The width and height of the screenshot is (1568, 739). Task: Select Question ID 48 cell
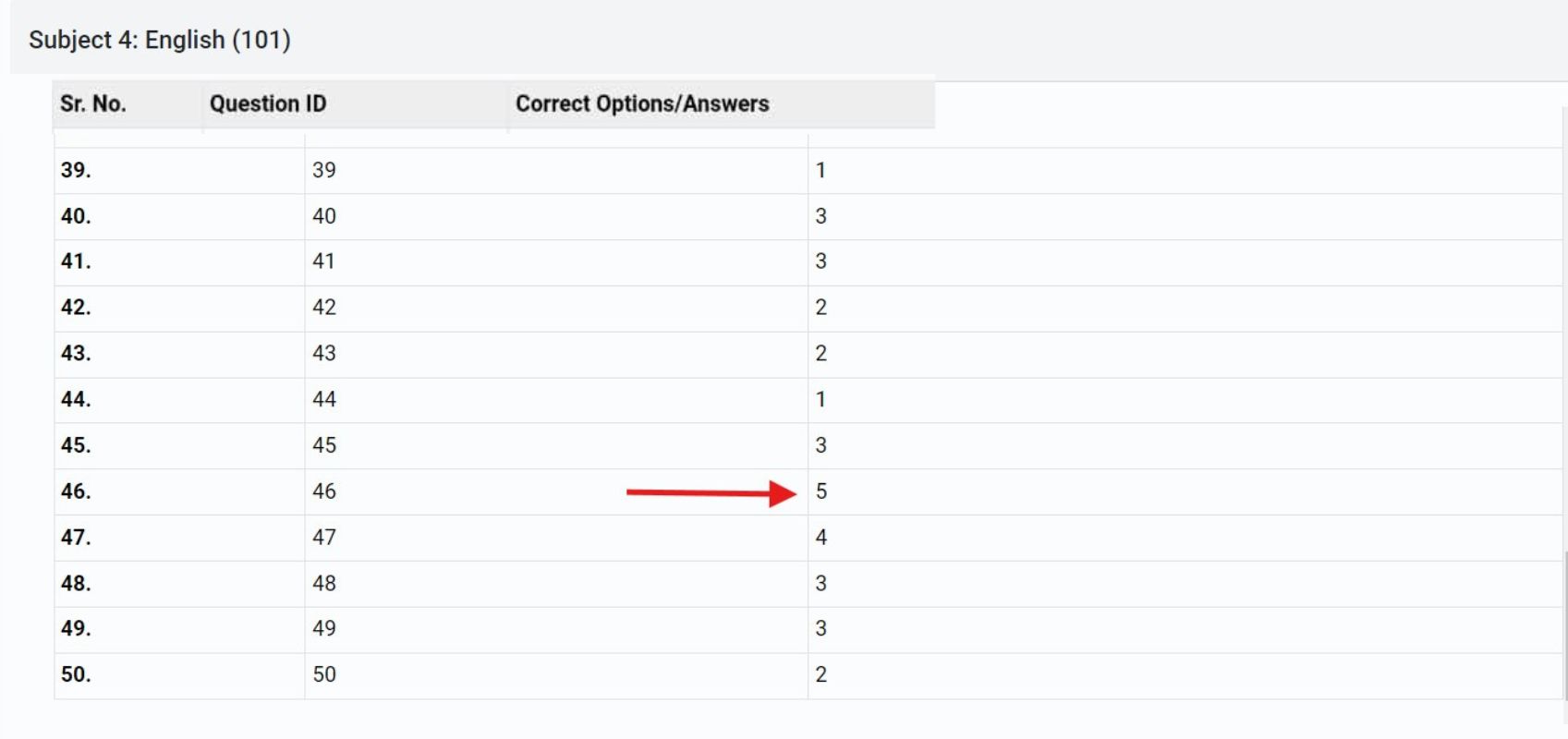pyautogui.click(x=324, y=584)
